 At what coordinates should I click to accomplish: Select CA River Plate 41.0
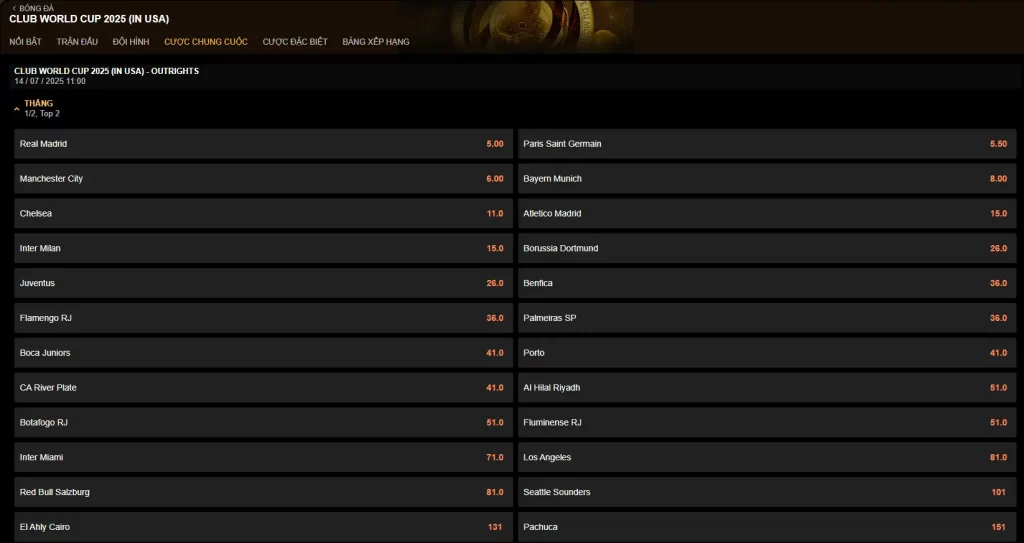pyautogui.click(x=263, y=387)
